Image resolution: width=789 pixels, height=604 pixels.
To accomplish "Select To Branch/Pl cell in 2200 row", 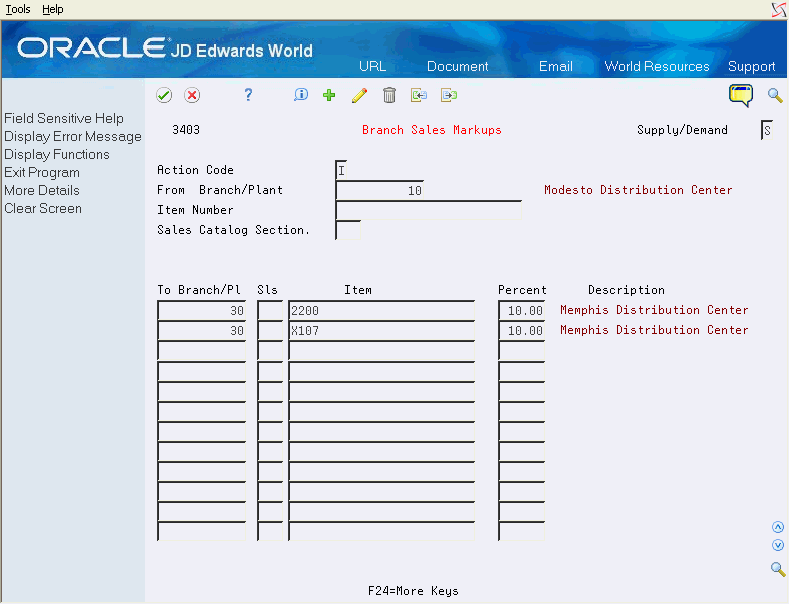I will click(202, 311).
